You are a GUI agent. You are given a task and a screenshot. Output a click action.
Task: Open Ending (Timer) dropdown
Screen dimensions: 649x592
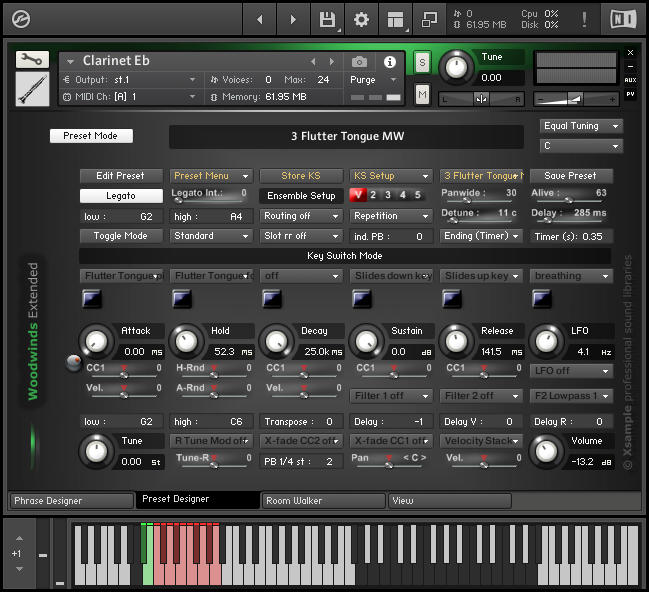click(481, 236)
